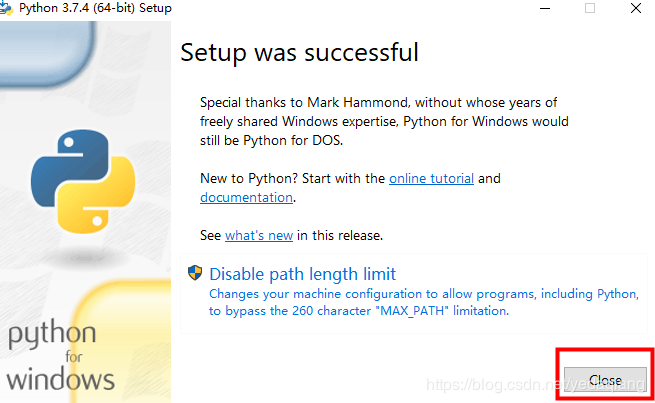Click the text 'New to Python? Start with the'
655x403 pixels.
292,178
